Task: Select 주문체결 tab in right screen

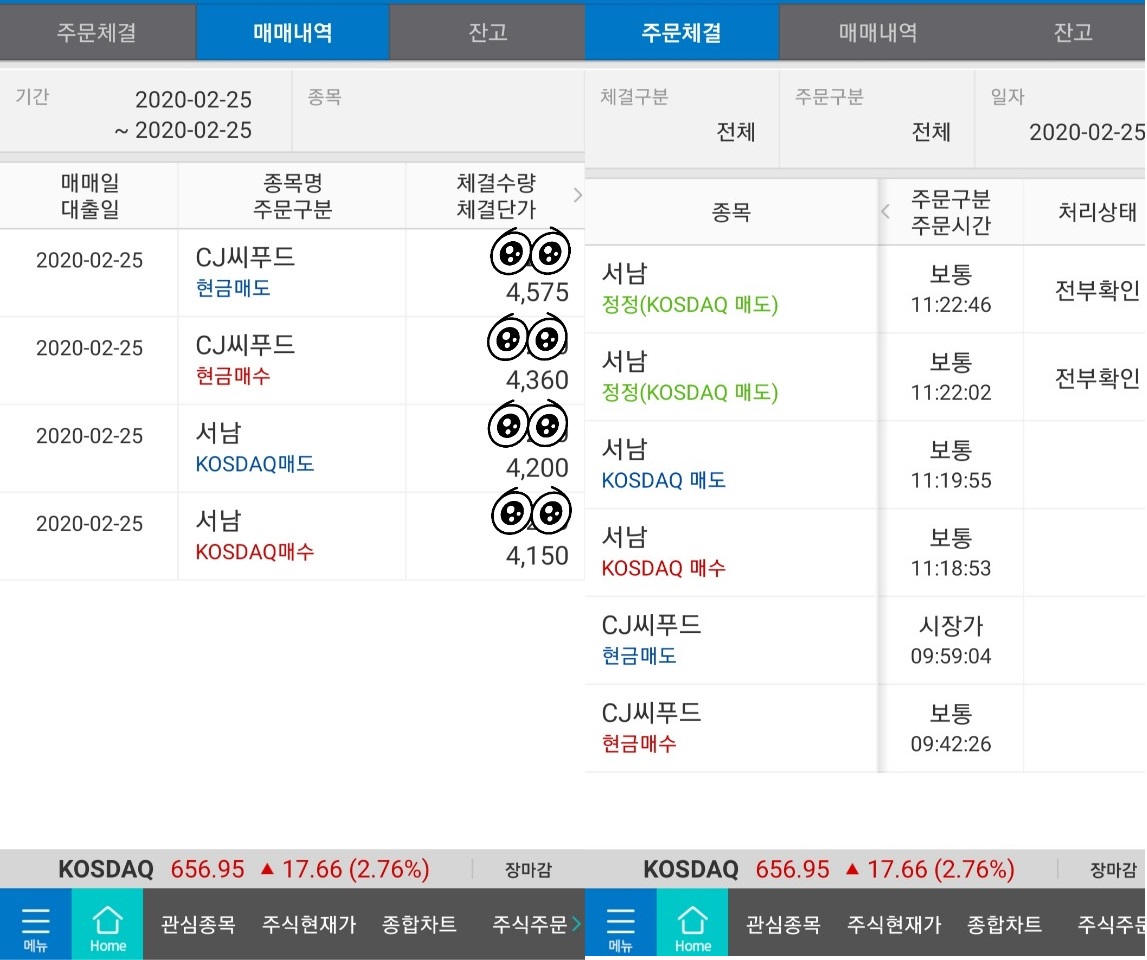Action: [682, 32]
